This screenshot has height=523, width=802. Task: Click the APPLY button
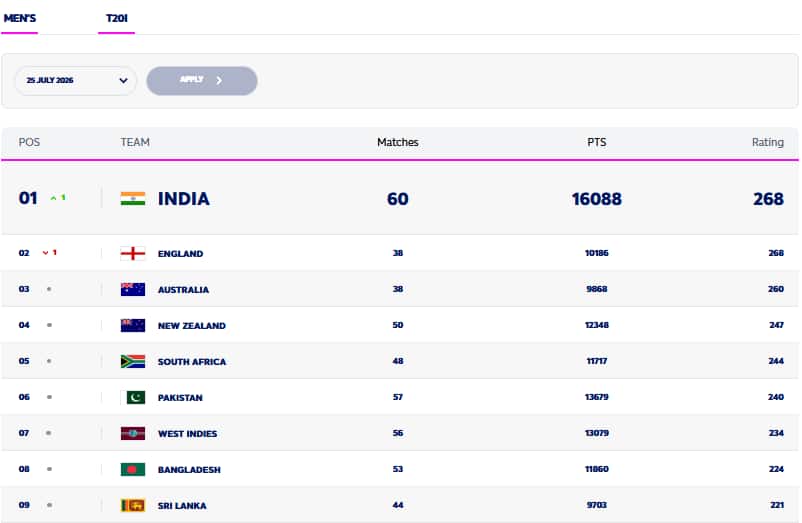pos(202,80)
